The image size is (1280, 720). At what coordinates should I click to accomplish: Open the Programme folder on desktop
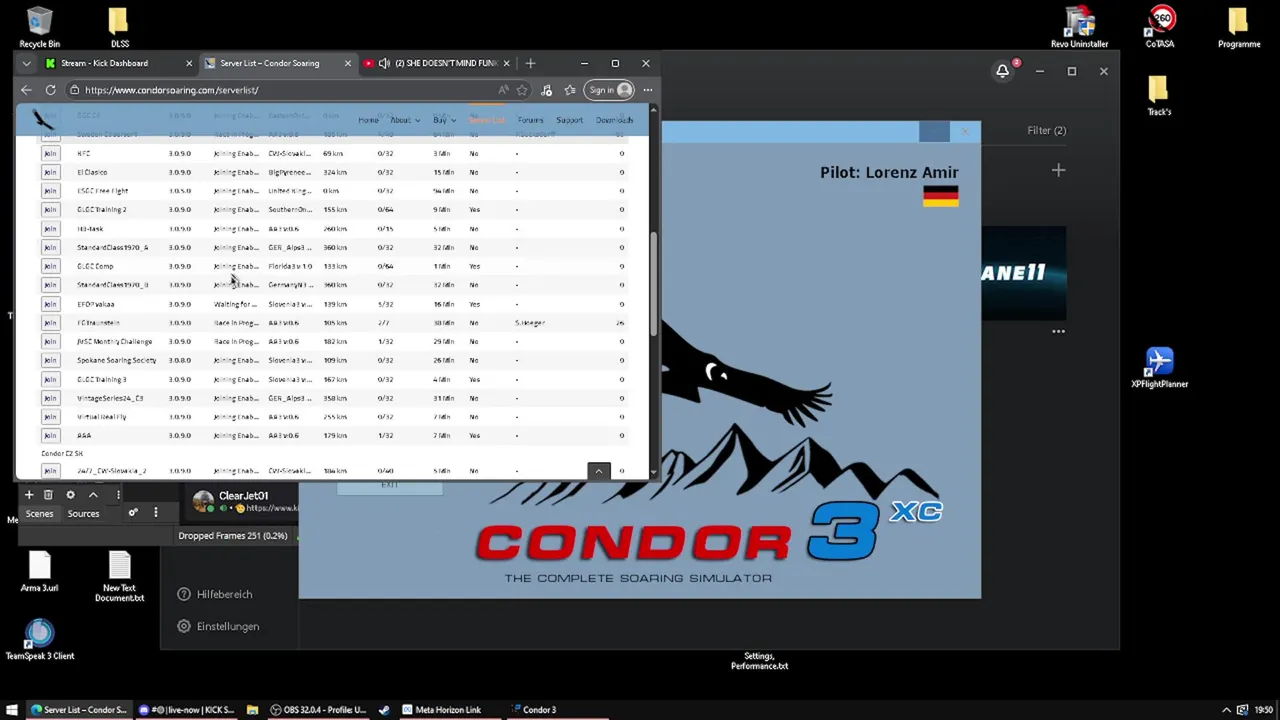1239,28
